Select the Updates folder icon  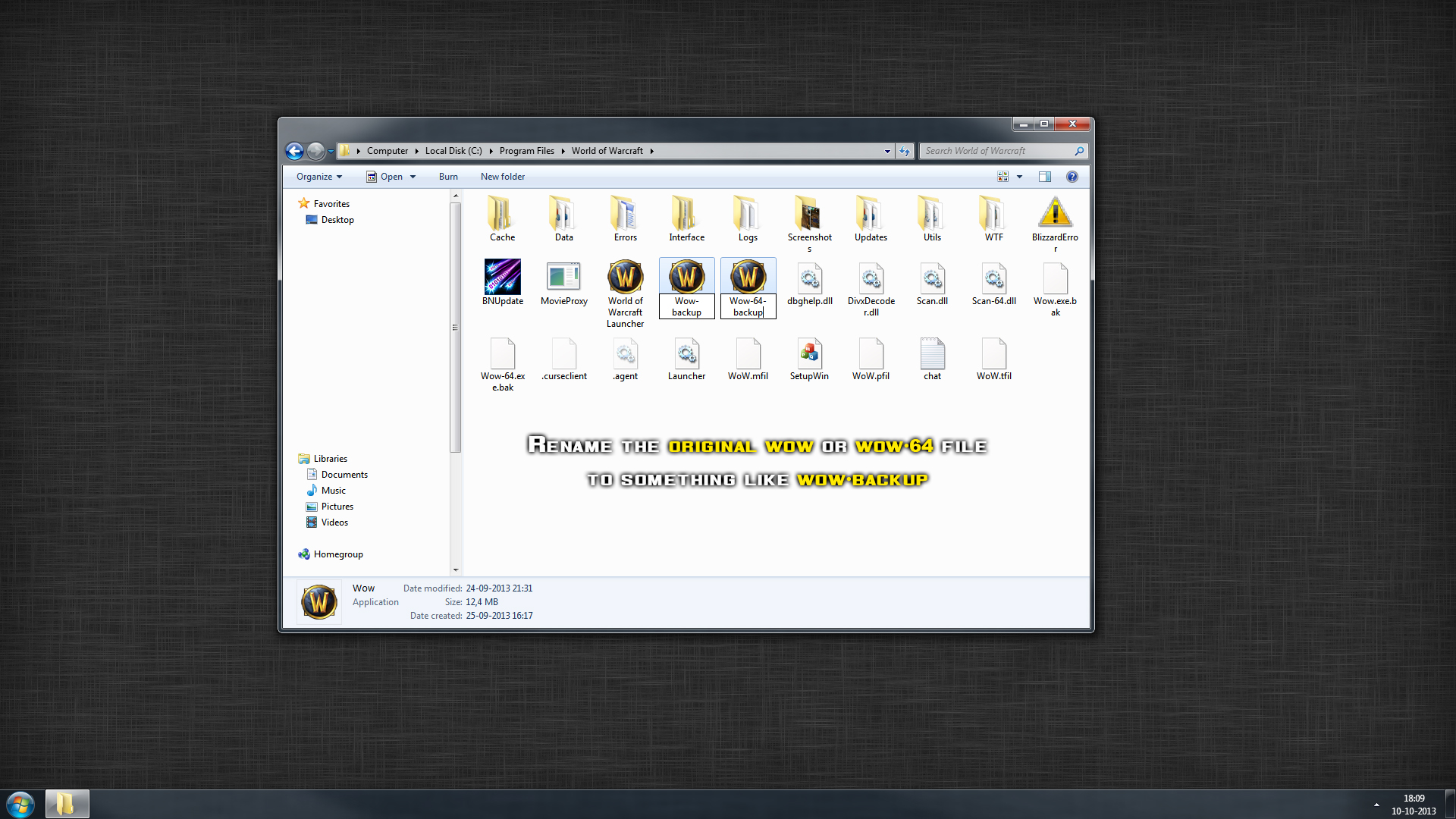point(871,213)
